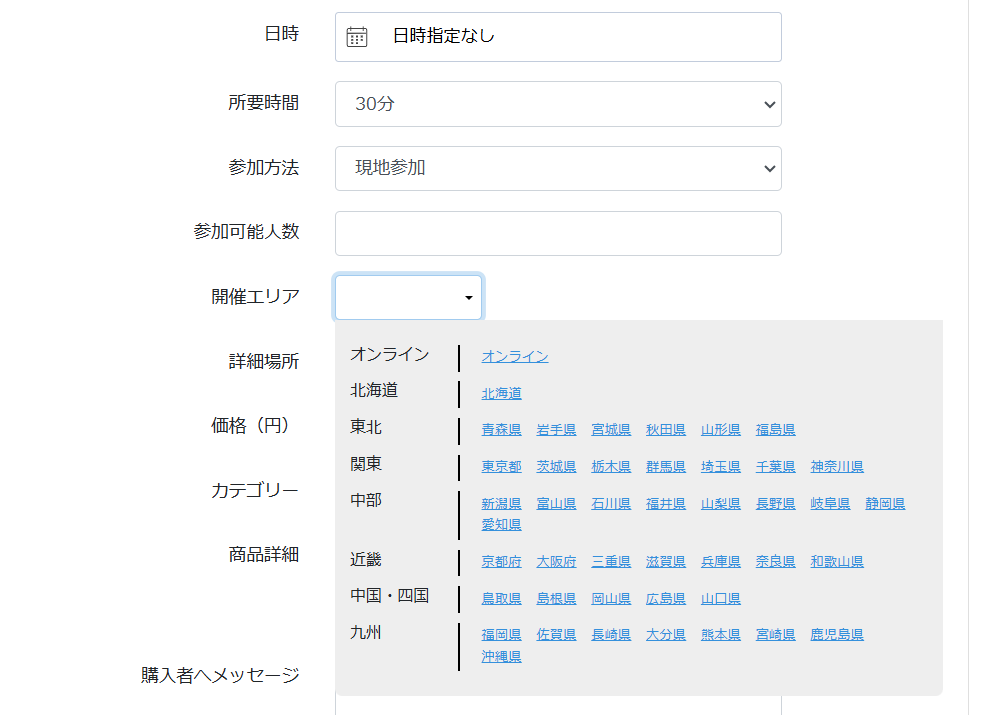Select 鹿児島県 prefecture link

click(x=837, y=634)
